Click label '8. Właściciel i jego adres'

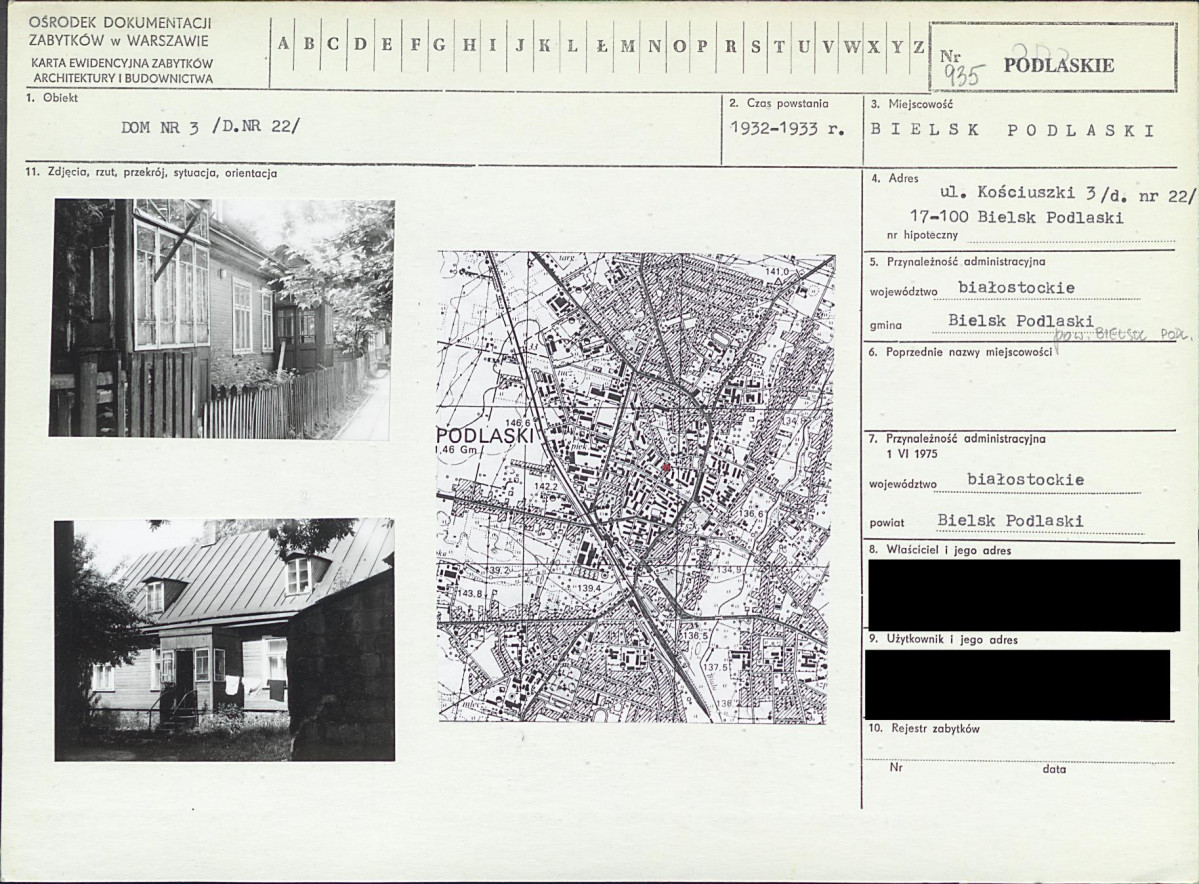(940, 550)
